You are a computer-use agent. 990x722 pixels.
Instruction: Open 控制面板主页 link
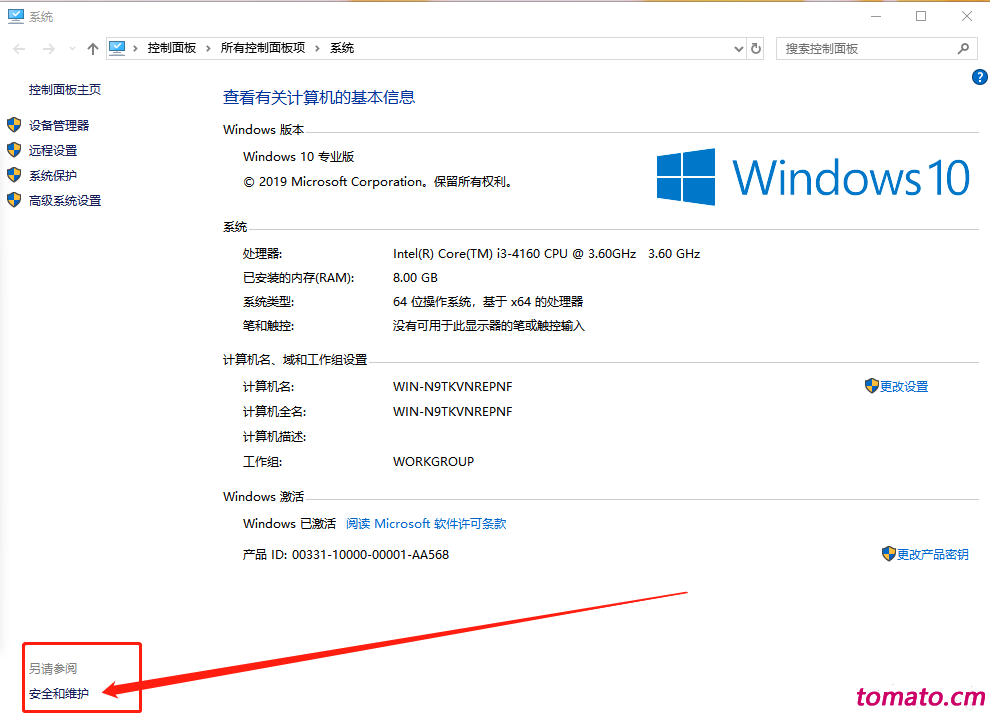click(x=64, y=90)
